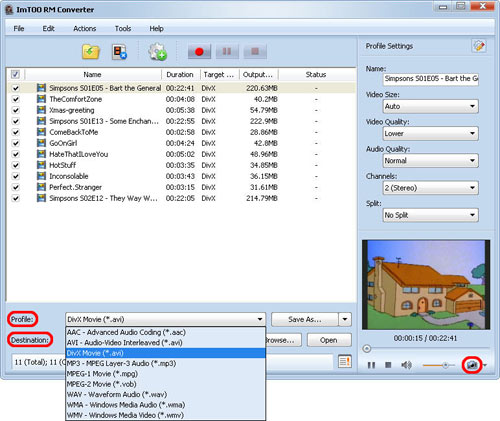Screen dimensions: 500x421
Task: Open the Actions menu
Action: tap(85, 29)
